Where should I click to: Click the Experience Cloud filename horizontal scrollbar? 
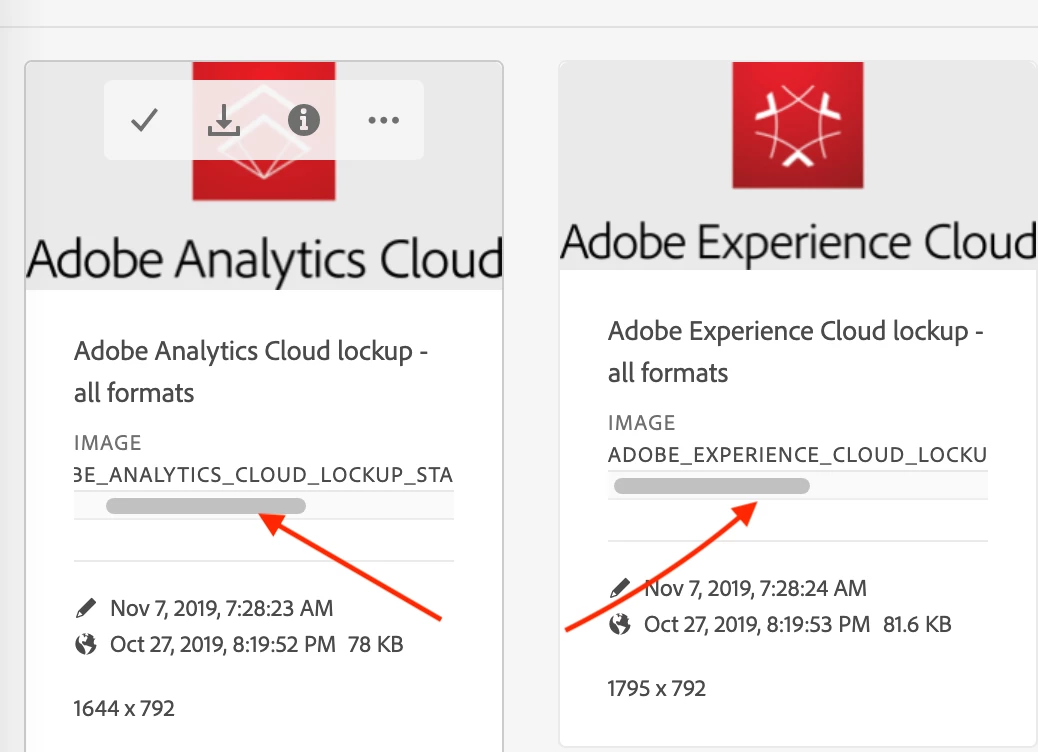pos(712,486)
